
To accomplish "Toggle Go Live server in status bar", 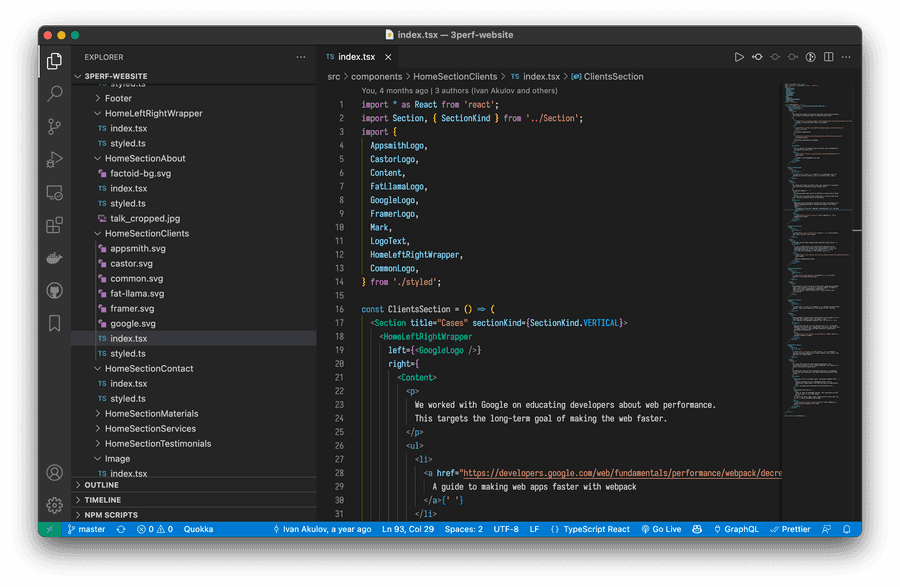I will pyautogui.click(x=661, y=529).
